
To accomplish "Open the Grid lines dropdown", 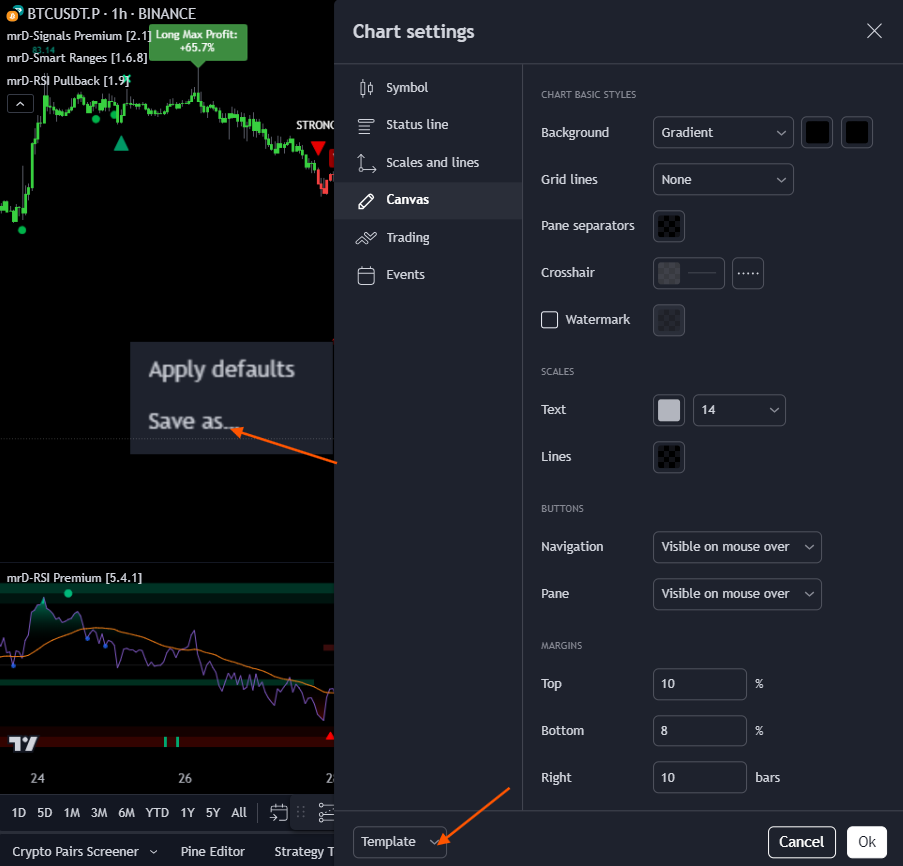I will coord(723,180).
